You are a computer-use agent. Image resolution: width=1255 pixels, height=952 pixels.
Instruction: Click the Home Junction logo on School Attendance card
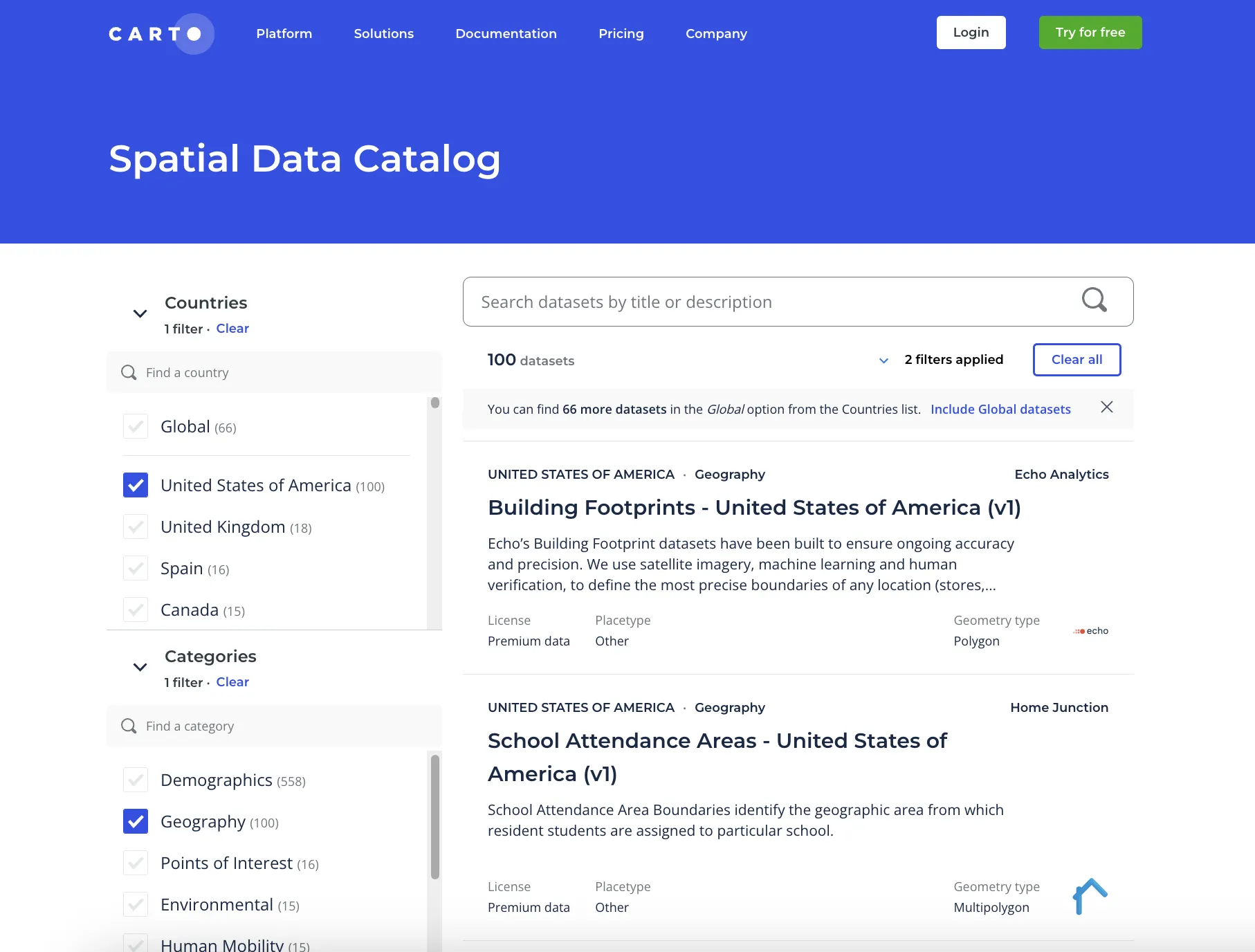point(1091,896)
